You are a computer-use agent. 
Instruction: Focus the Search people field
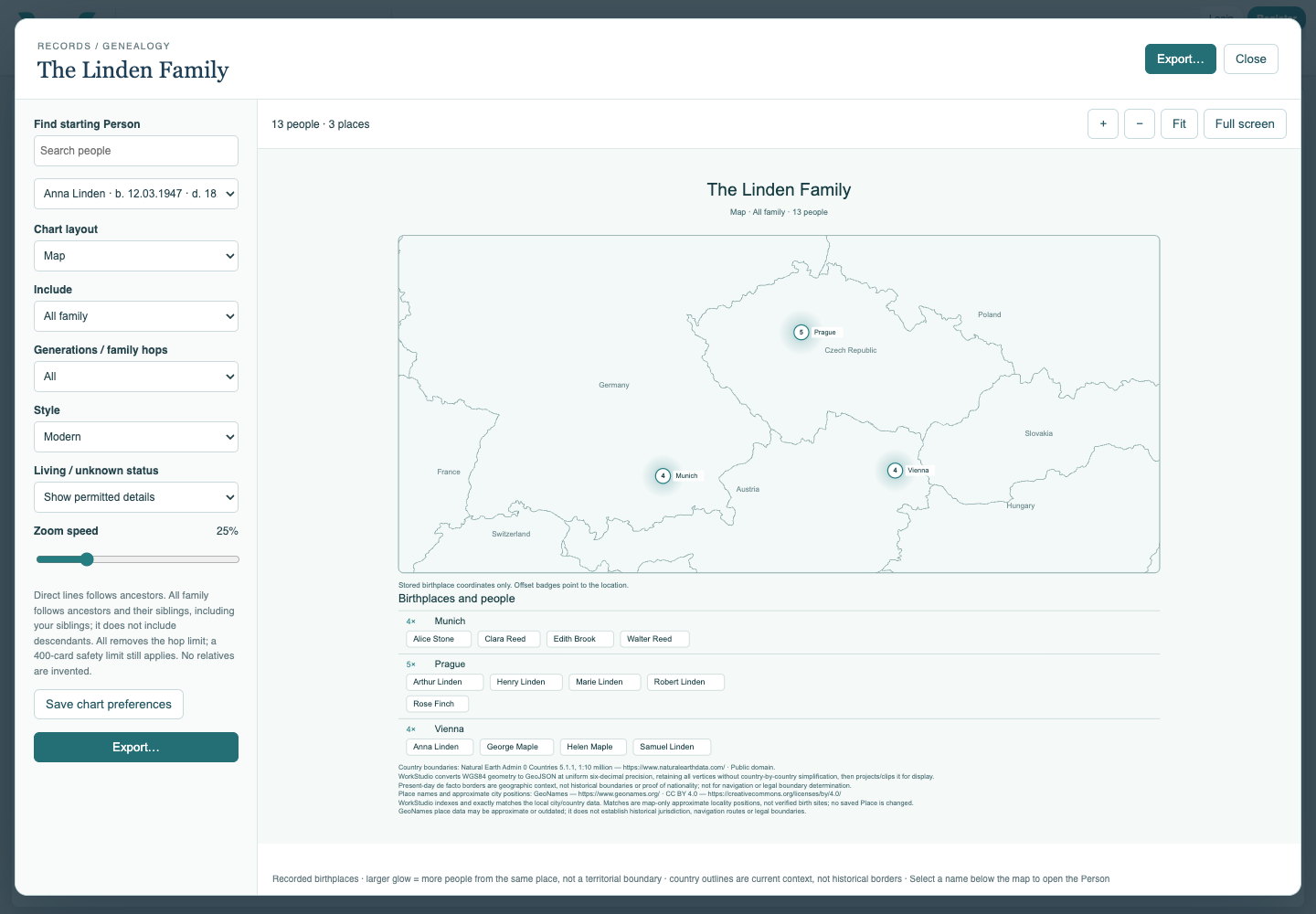click(x=136, y=151)
